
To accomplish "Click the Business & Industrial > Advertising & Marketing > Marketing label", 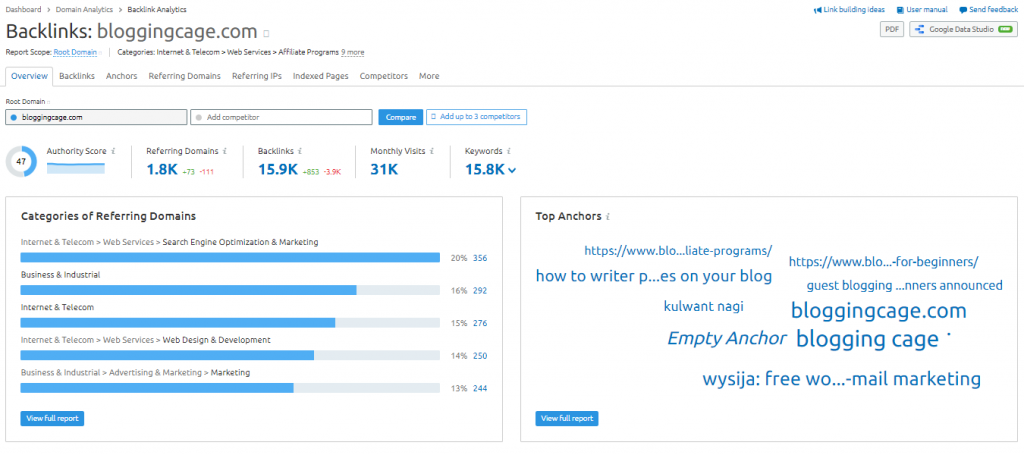I will (135, 372).
